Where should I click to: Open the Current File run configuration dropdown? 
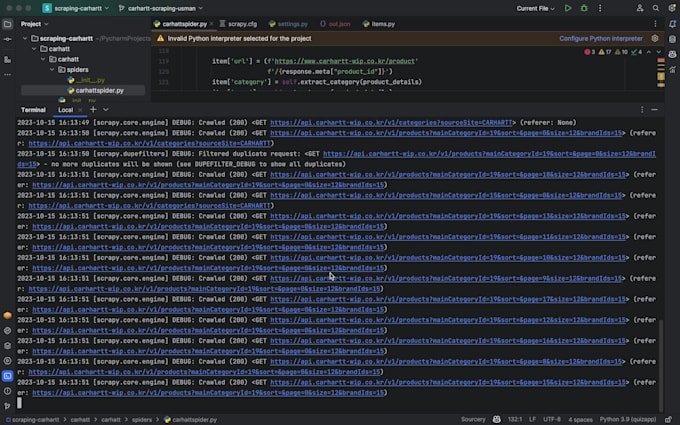tap(535, 8)
